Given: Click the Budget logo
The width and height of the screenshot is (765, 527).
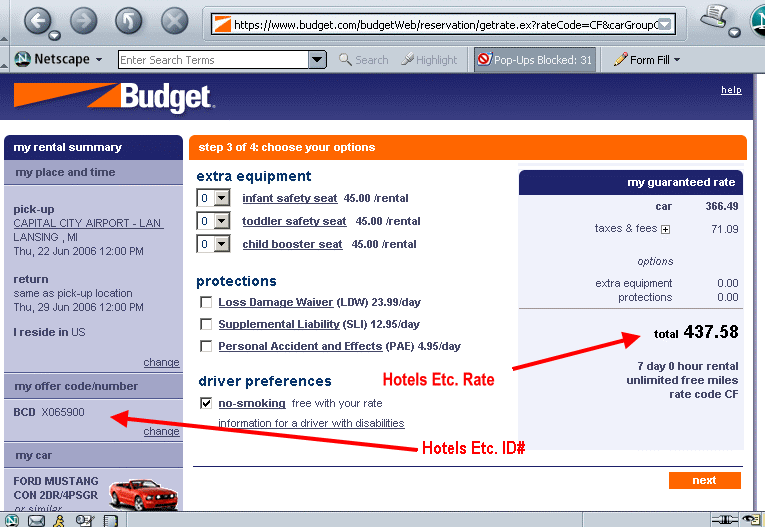Looking at the screenshot, I should pos(113,97).
